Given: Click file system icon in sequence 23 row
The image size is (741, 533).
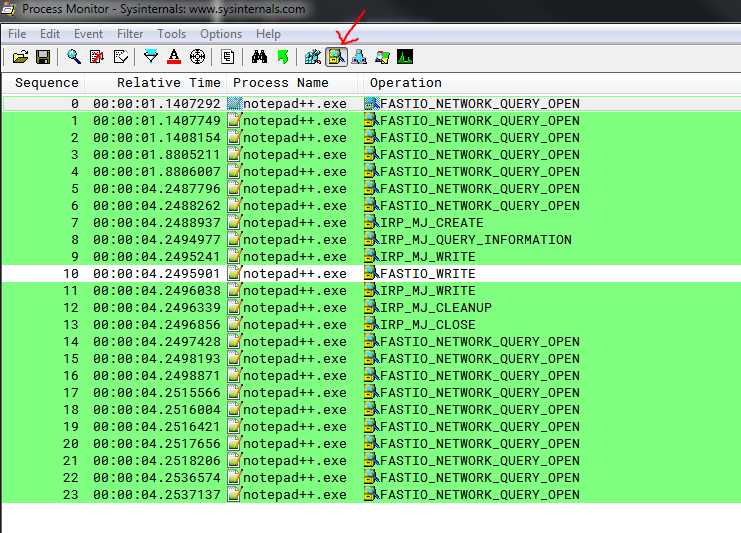Looking at the screenshot, I should [372, 495].
